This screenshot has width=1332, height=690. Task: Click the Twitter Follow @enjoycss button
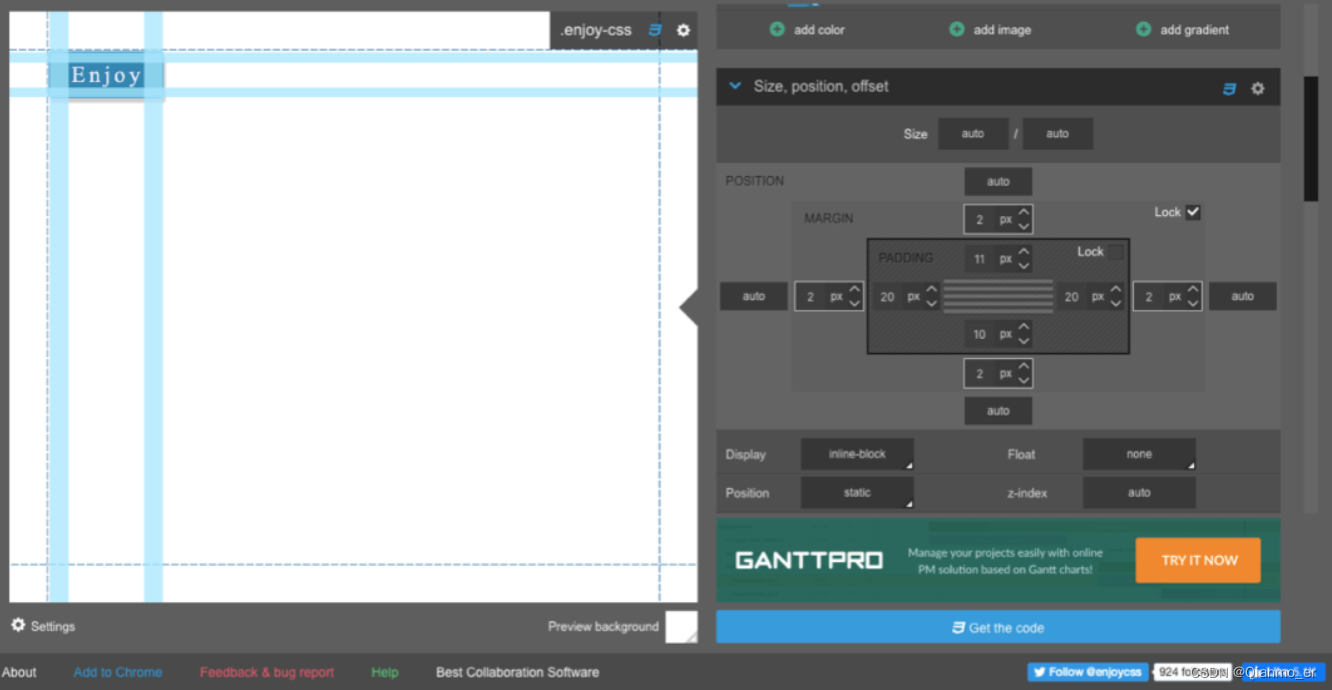1087,672
